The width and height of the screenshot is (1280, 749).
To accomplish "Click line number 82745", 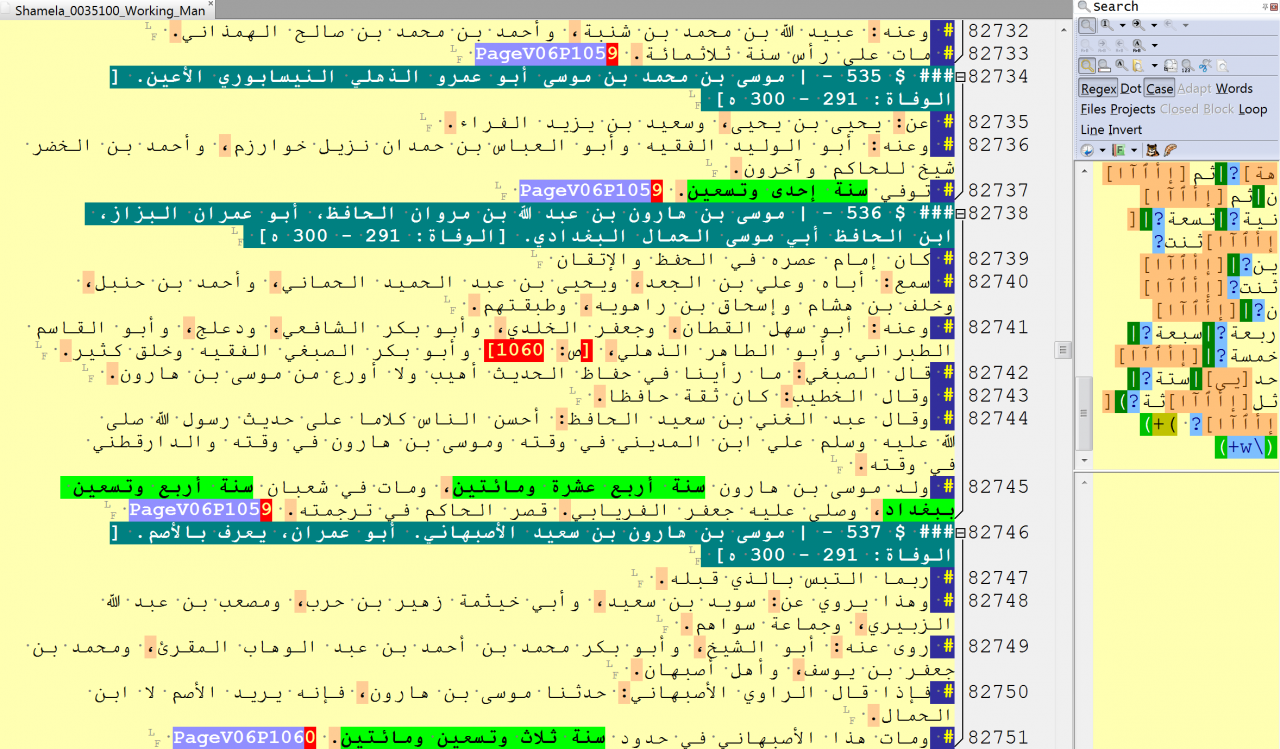I will (998, 487).
